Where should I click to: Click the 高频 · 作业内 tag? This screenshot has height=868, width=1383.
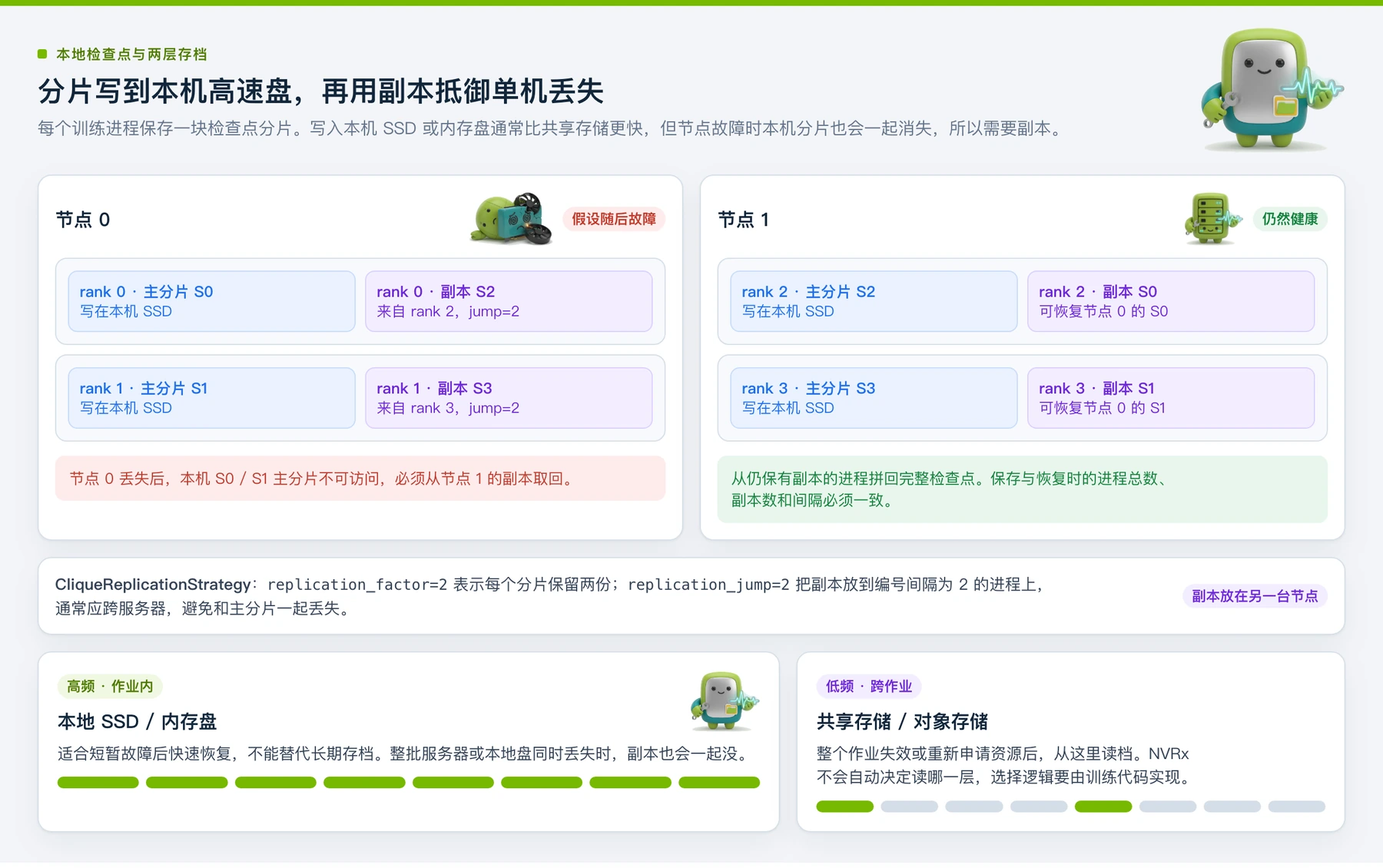[x=110, y=686]
